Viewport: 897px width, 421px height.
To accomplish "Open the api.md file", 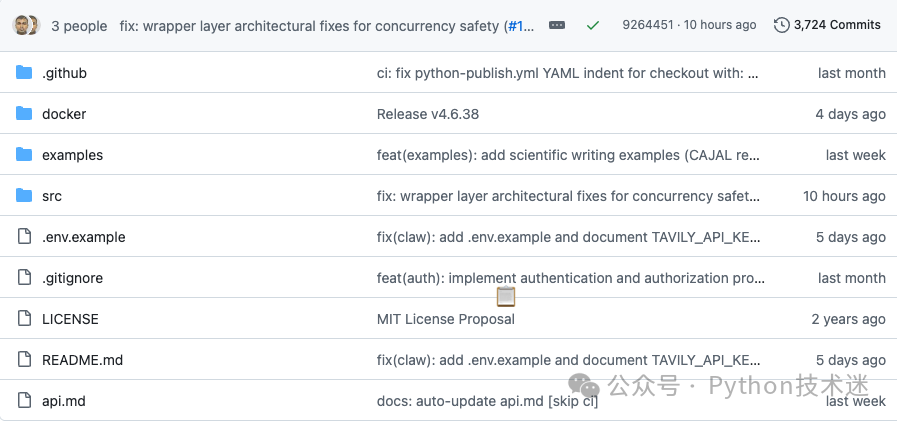I will click(64, 402).
